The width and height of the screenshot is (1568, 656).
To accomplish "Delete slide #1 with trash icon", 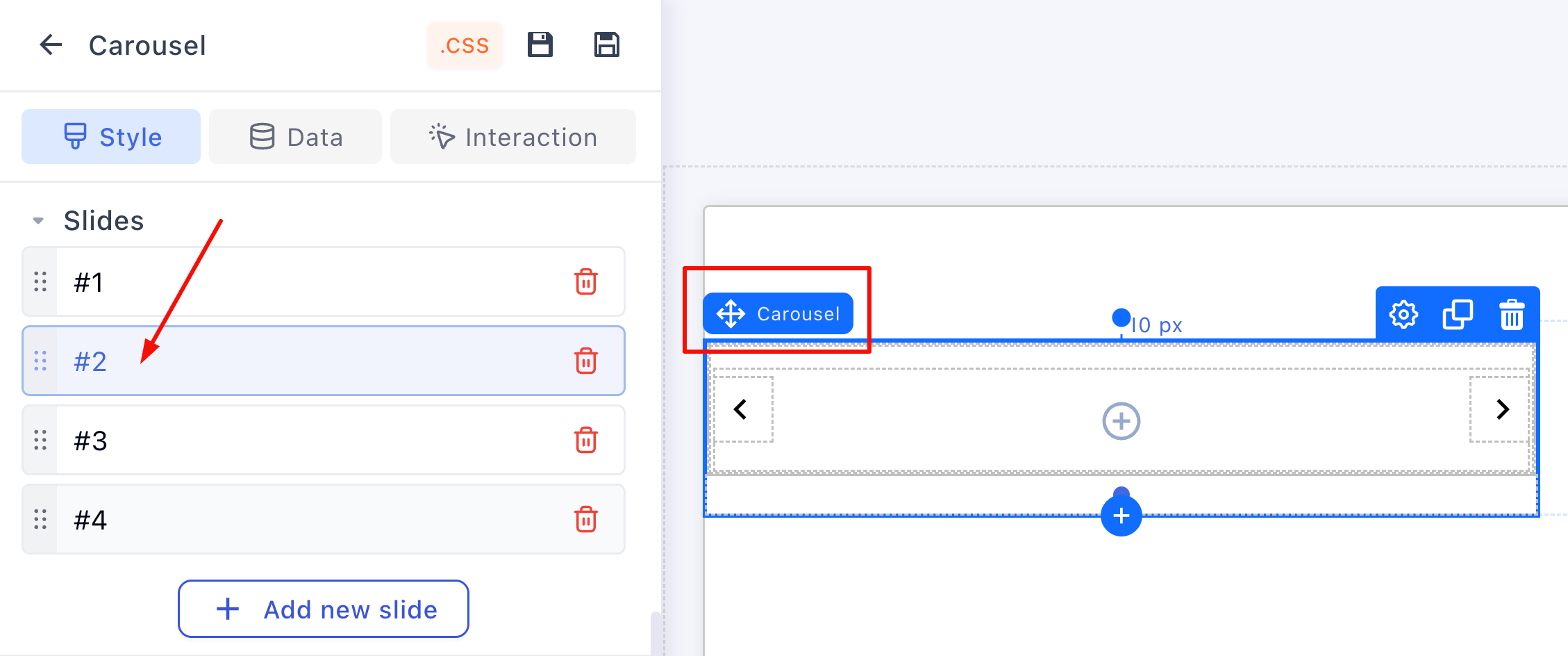I will coord(586,282).
